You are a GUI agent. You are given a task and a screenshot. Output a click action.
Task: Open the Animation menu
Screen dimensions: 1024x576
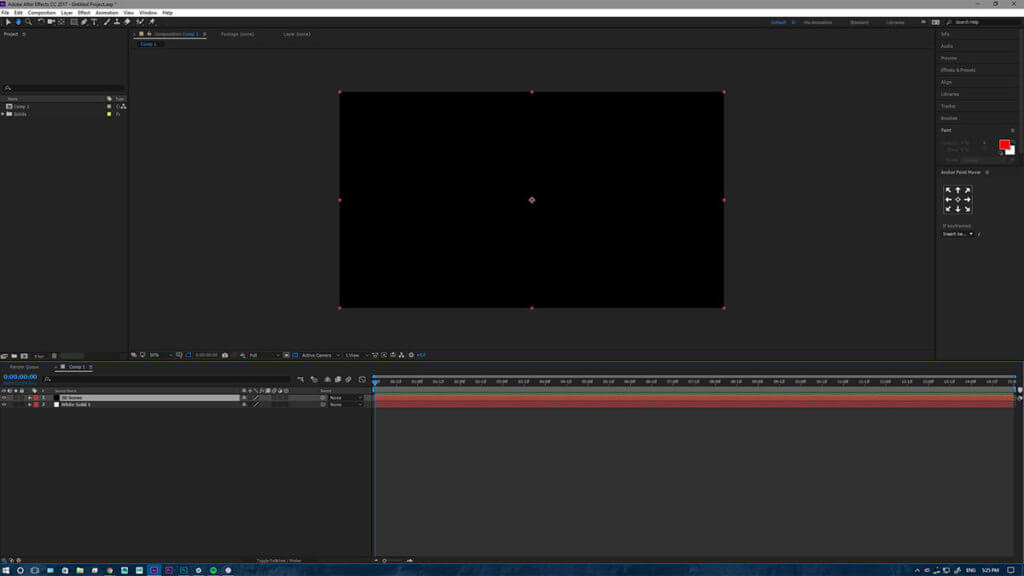pos(107,12)
